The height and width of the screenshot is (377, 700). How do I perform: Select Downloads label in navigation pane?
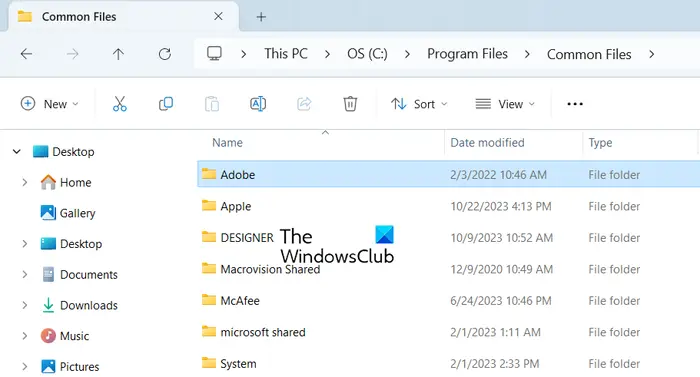[89, 305]
